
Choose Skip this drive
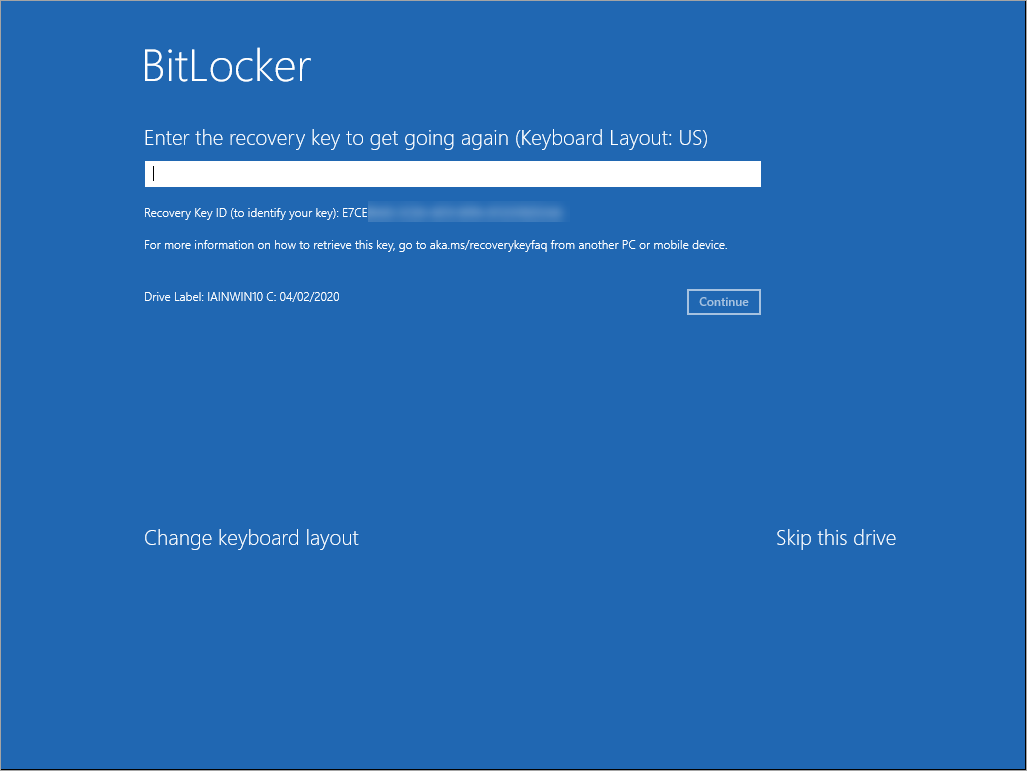coord(836,538)
